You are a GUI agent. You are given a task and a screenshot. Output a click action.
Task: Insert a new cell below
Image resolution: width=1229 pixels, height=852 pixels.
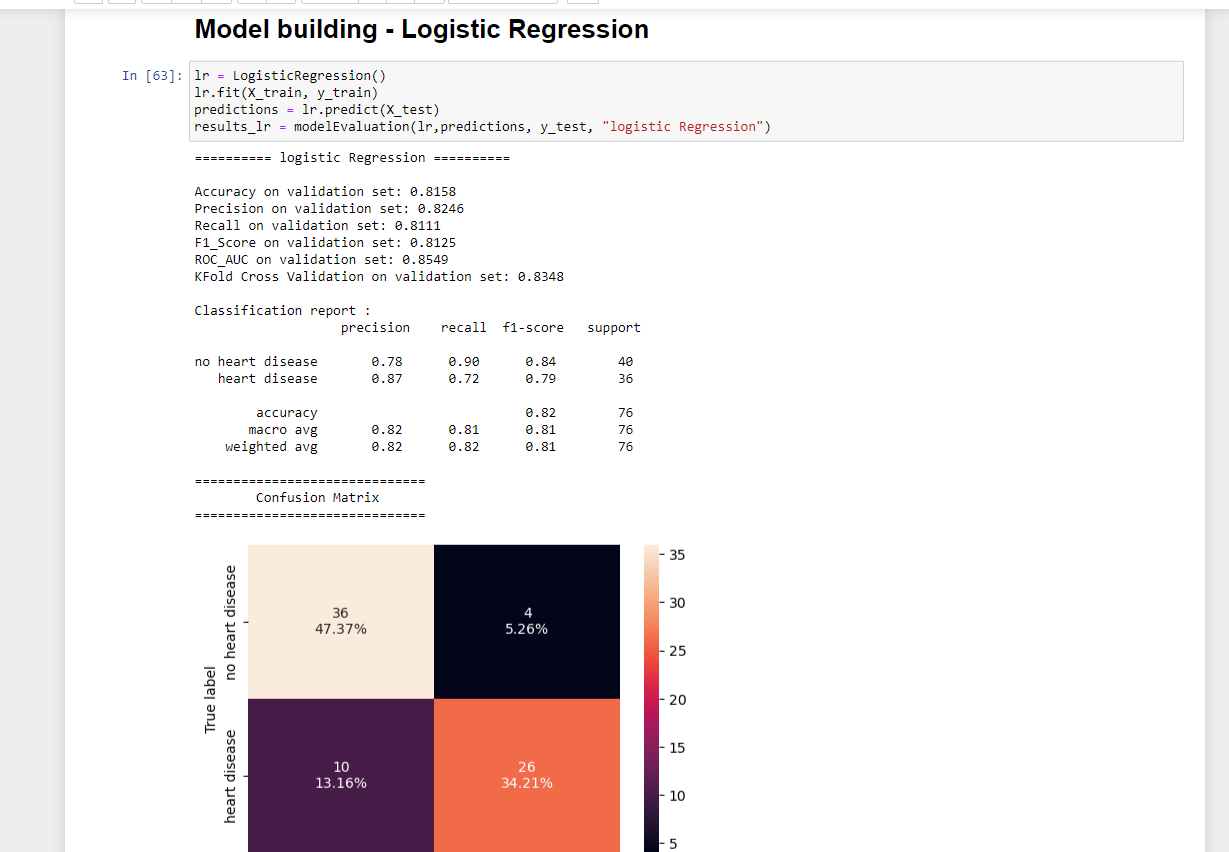[x=121, y=2]
